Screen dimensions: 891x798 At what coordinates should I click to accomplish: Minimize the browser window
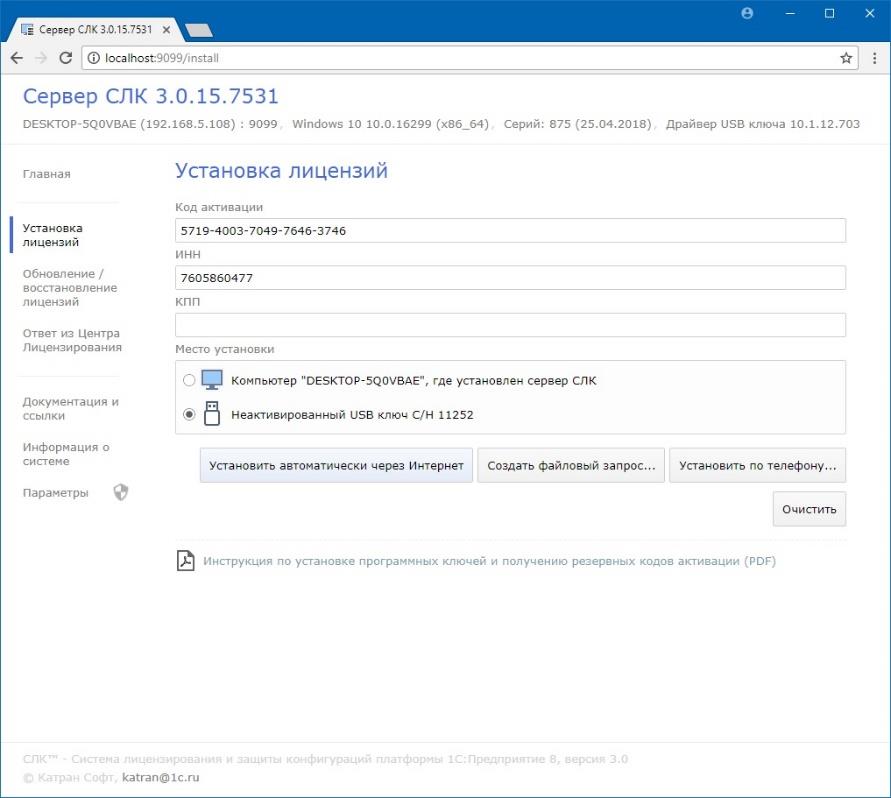pyautogui.click(x=790, y=13)
